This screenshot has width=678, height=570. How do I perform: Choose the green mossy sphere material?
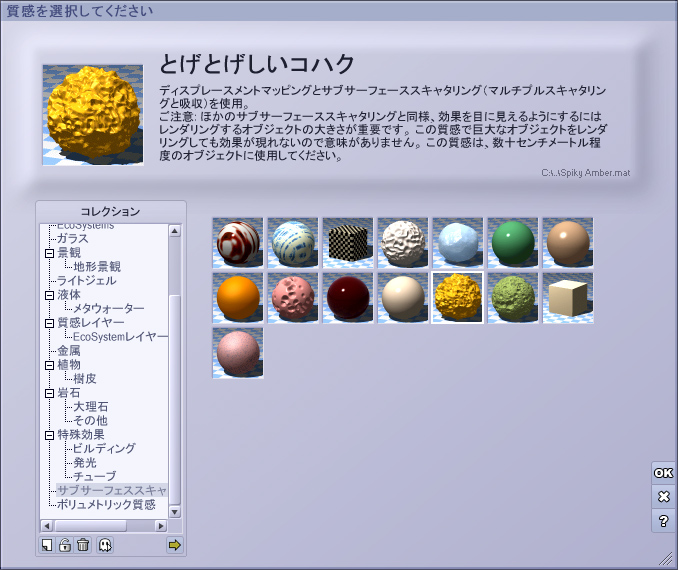click(x=513, y=298)
